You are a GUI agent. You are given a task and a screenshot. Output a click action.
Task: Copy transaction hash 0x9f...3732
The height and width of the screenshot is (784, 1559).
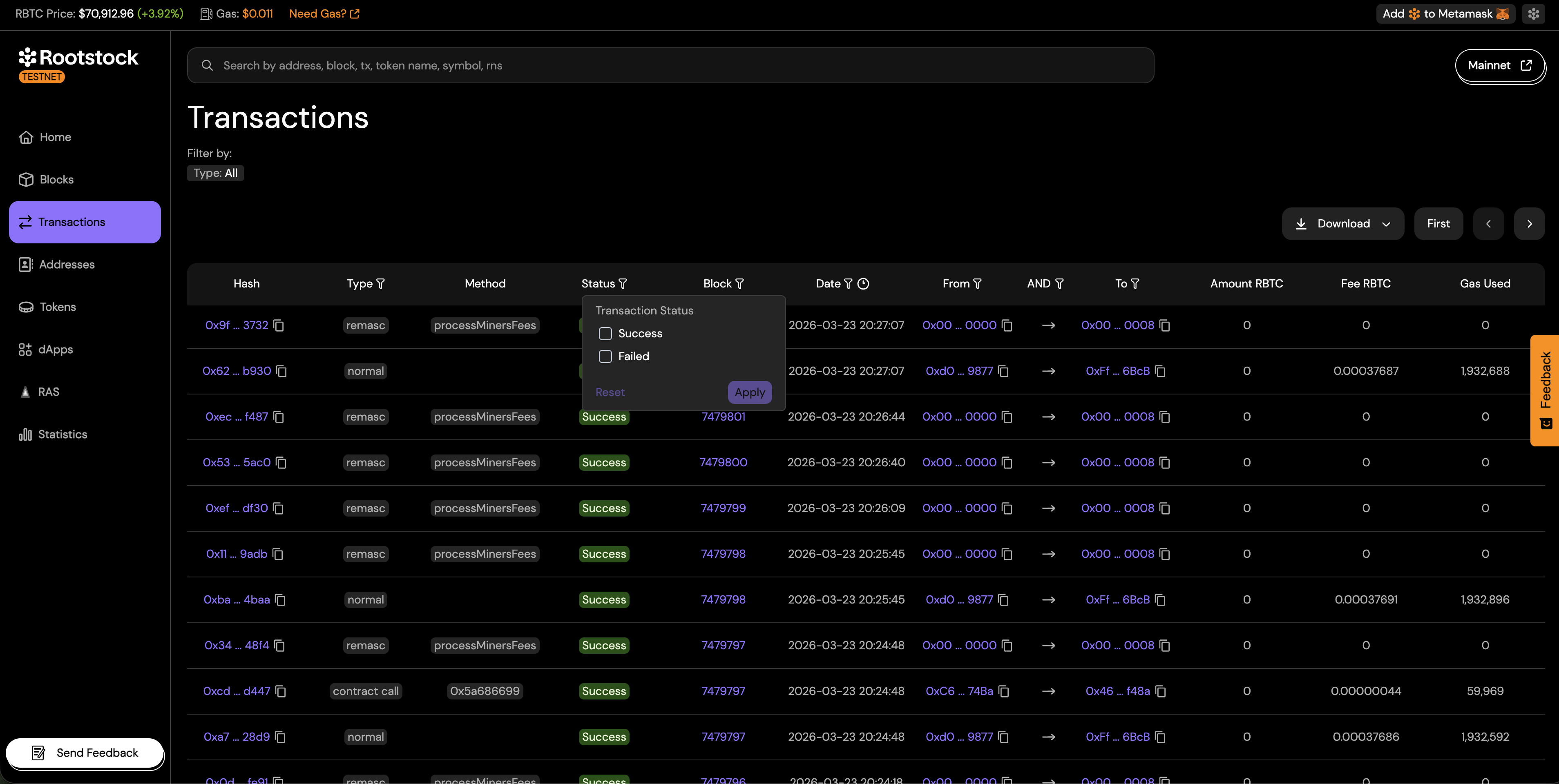pos(278,325)
